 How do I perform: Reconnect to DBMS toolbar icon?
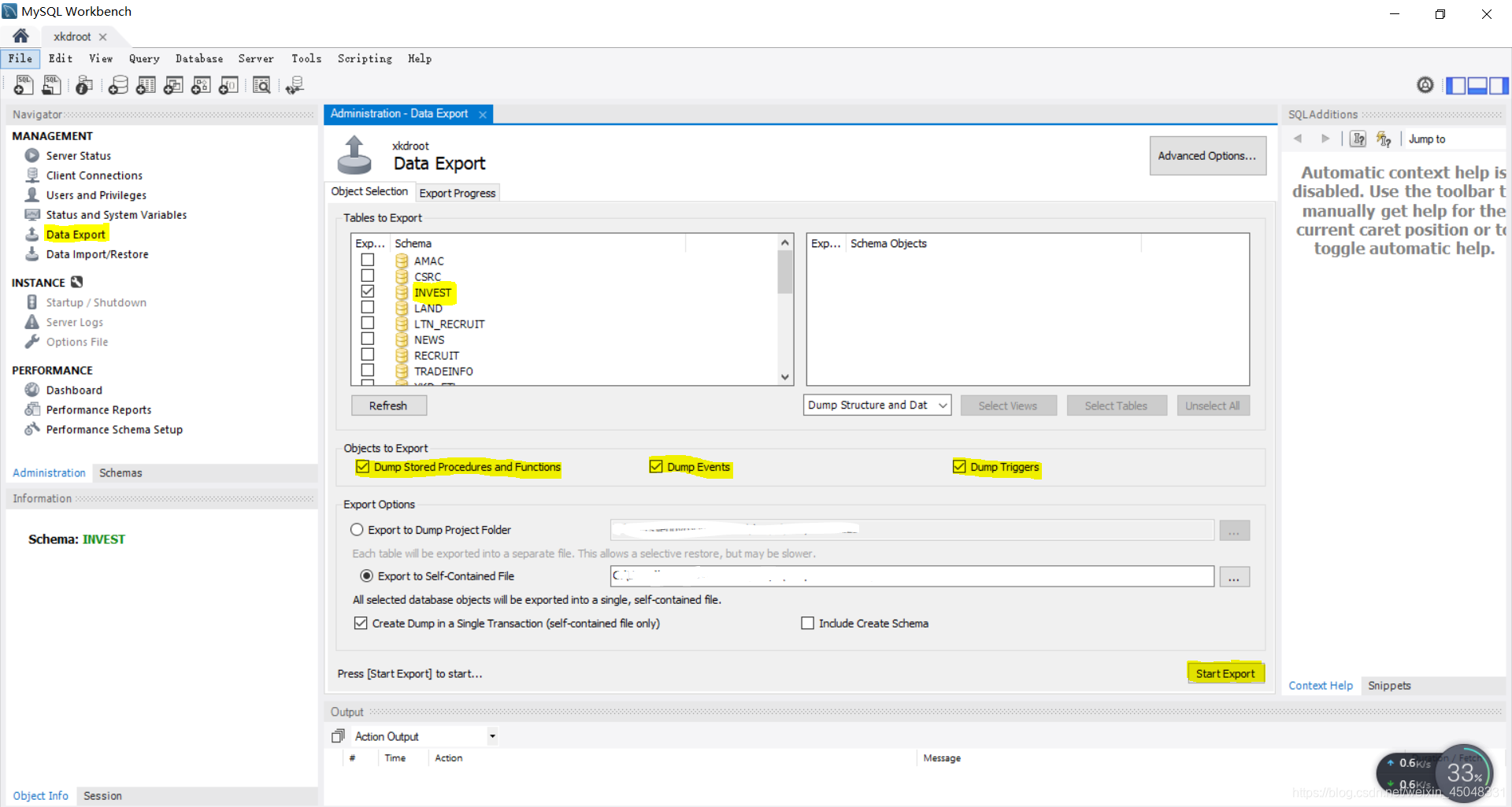tap(295, 85)
